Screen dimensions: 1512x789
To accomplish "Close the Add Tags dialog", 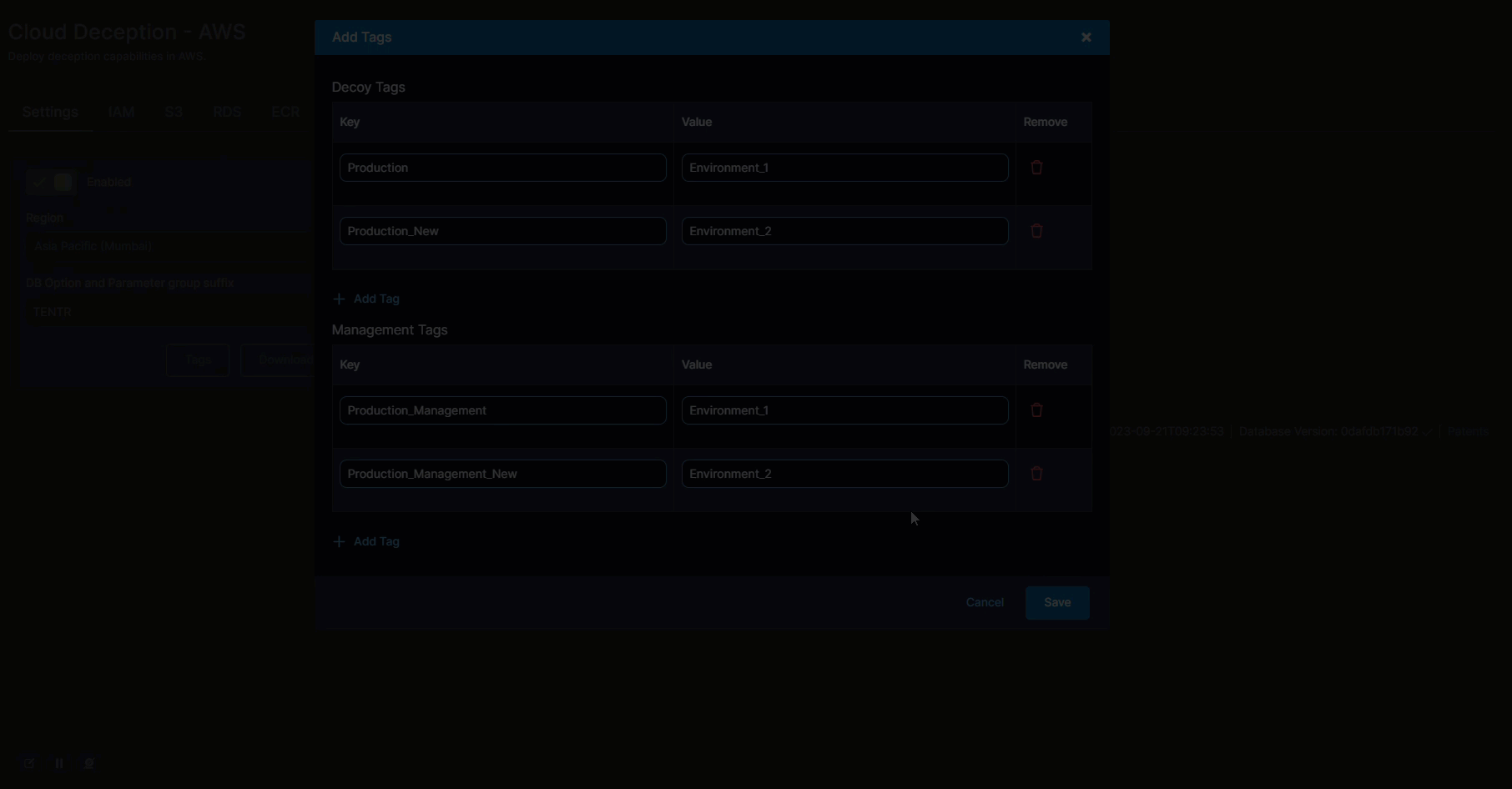I will (1086, 38).
